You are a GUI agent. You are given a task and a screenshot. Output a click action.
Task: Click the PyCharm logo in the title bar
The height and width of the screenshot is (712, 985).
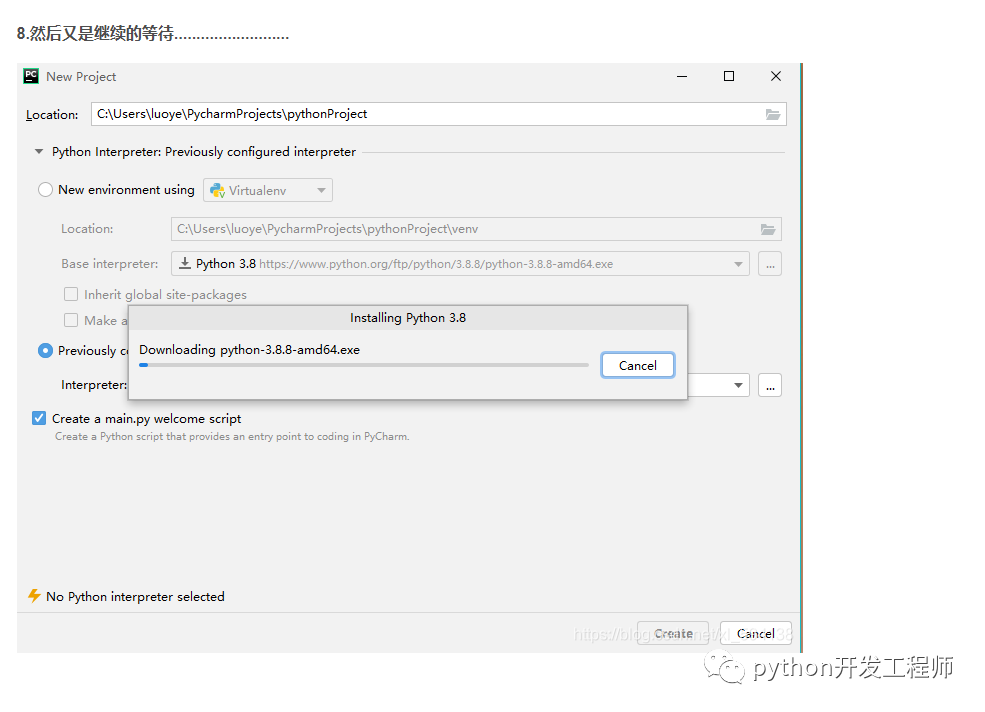[31, 76]
